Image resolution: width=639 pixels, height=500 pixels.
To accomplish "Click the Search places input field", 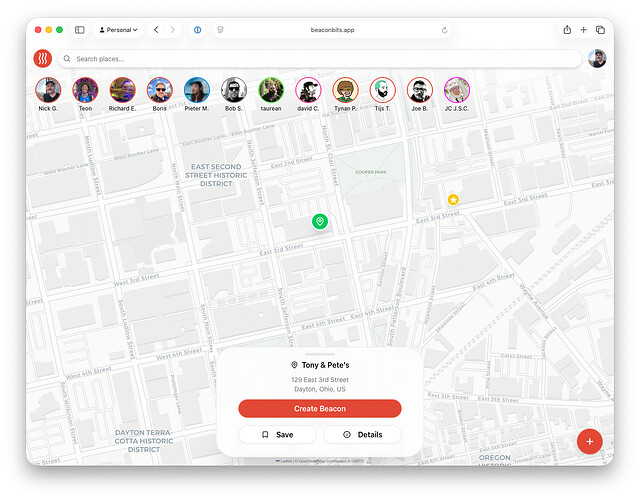I will [320, 59].
